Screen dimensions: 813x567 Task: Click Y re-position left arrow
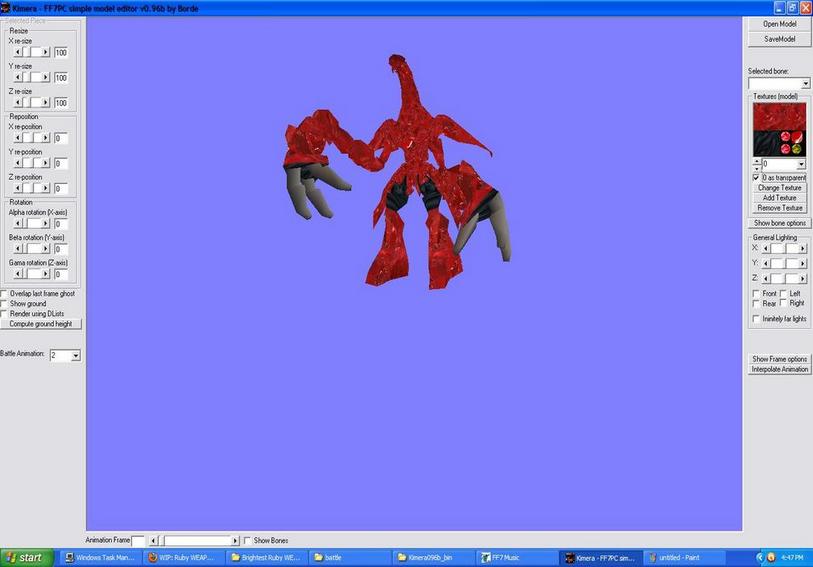[18, 163]
